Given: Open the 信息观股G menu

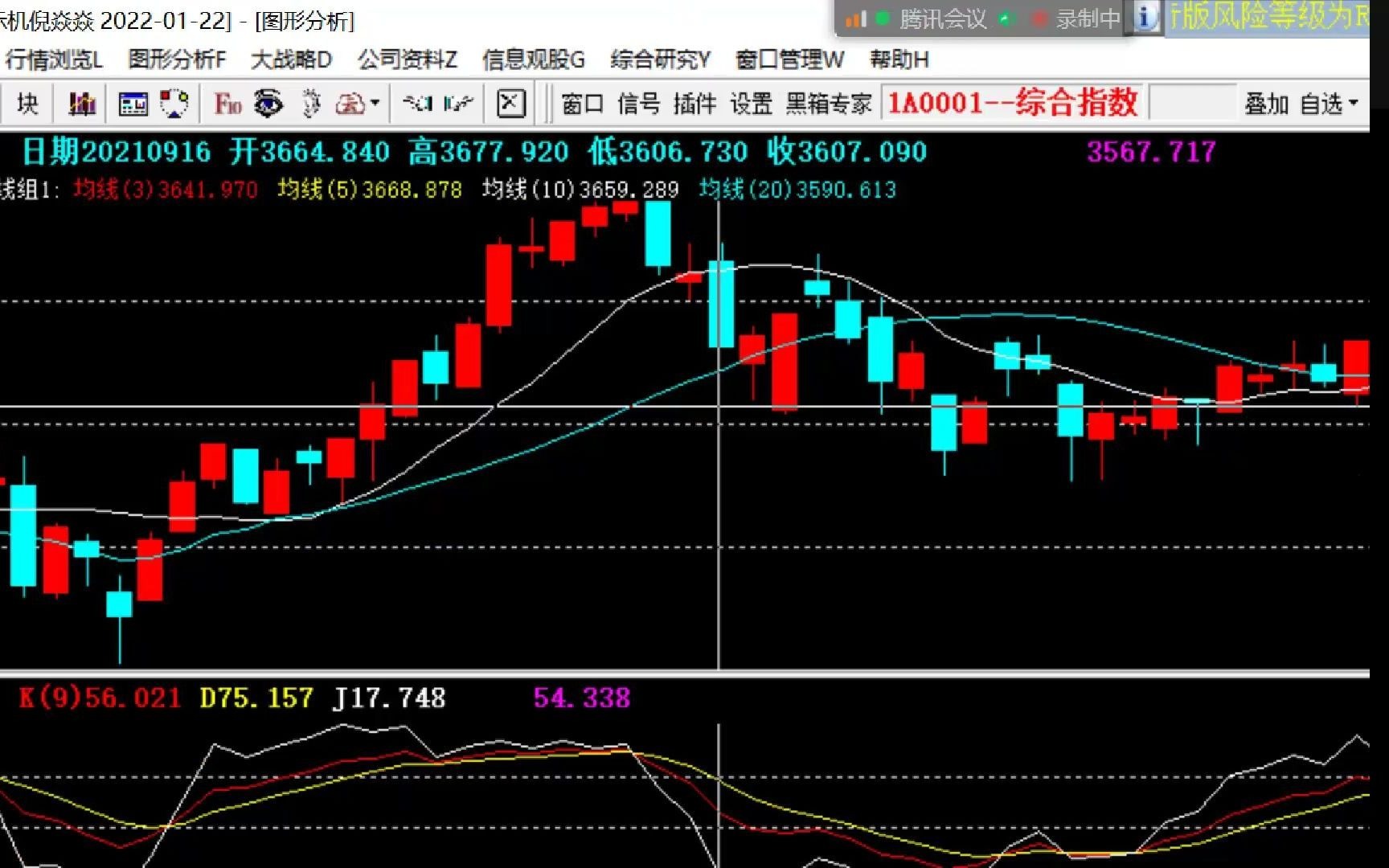Looking at the screenshot, I should [534, 59].
